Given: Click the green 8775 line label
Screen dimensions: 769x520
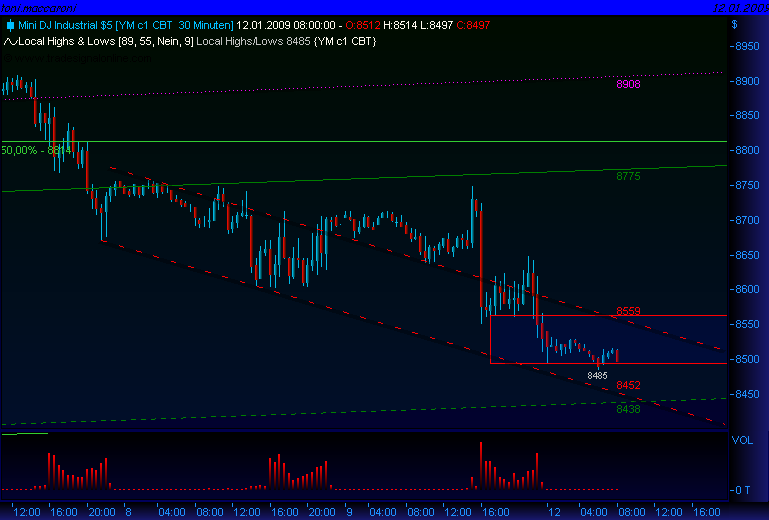Looking at the screenshot, I should click(628, 176).
